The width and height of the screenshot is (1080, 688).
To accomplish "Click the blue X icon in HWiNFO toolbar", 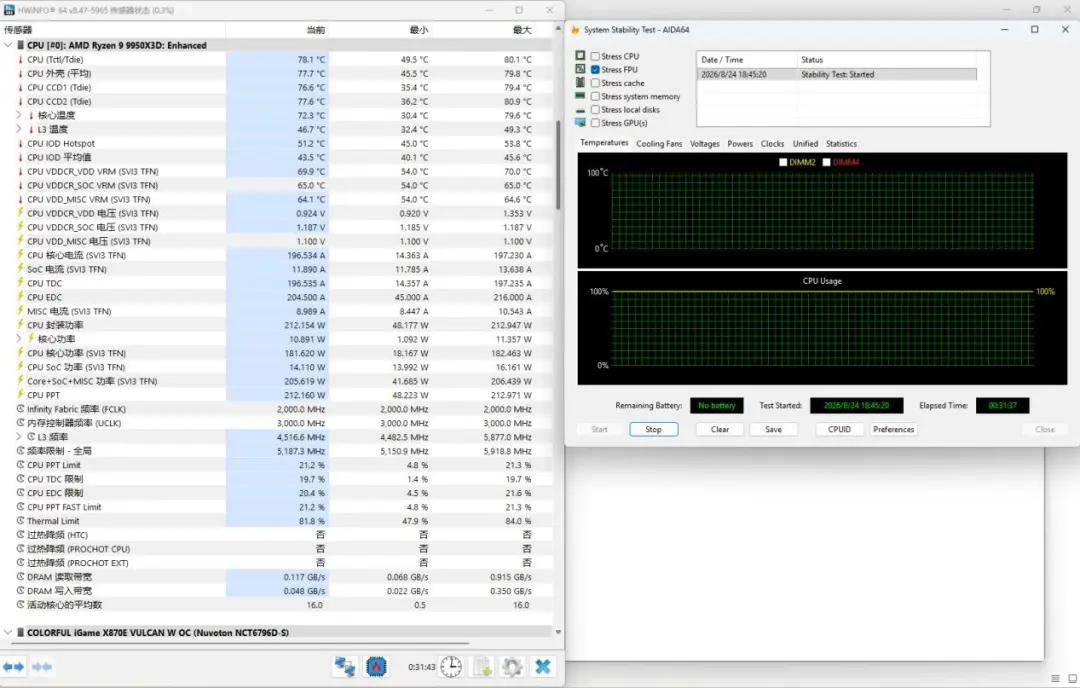I will tap(543, 667).
